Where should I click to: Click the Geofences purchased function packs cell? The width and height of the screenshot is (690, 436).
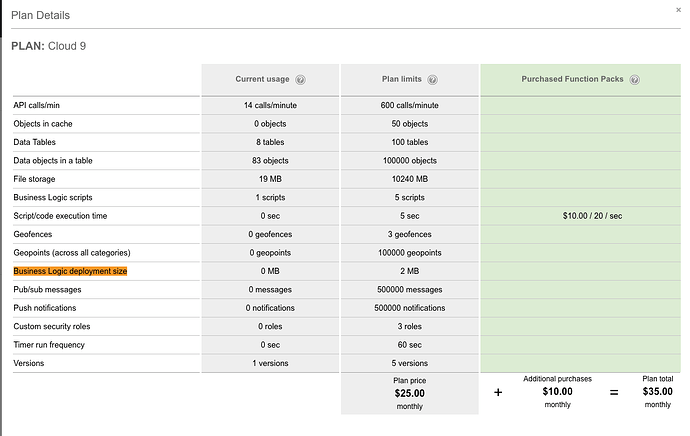pyautogui.click(x=578, y=234)
